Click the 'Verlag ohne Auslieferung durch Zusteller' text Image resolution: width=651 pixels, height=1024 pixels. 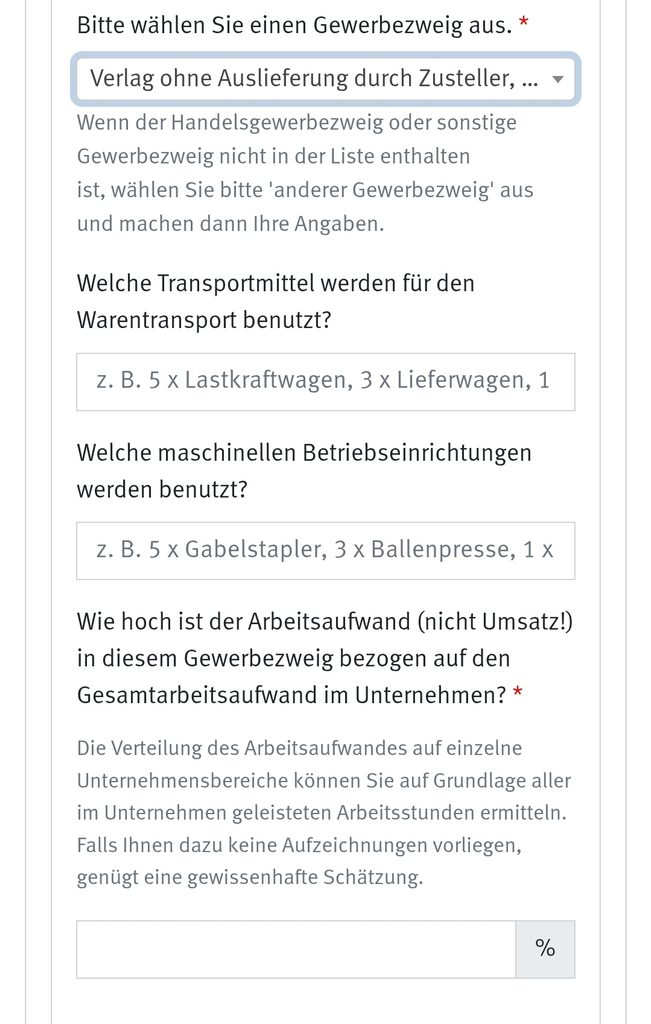302,79
